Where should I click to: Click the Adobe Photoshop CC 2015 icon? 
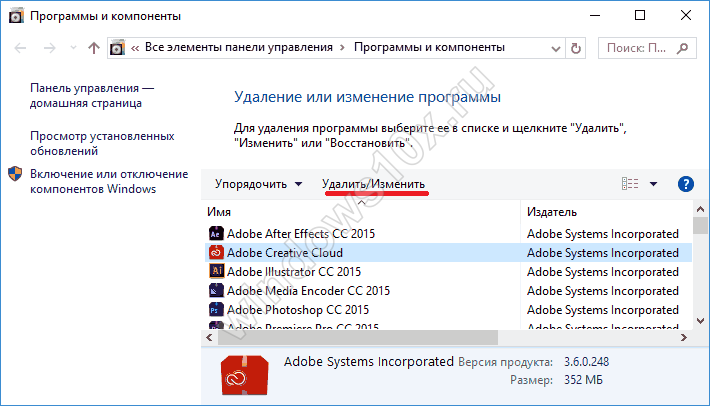216,309
